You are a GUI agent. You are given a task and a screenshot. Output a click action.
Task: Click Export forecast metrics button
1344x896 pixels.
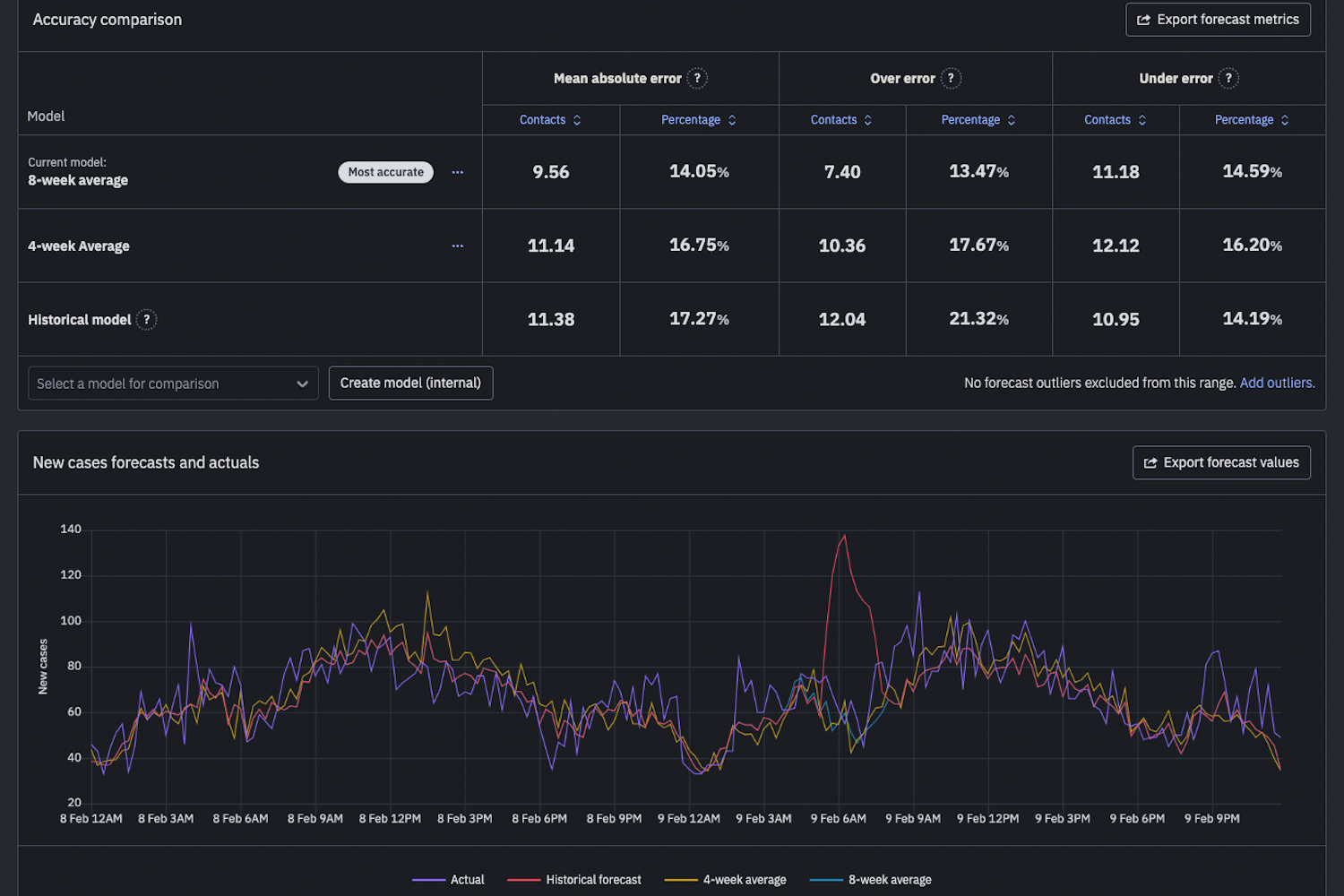tap(1218, 20)
